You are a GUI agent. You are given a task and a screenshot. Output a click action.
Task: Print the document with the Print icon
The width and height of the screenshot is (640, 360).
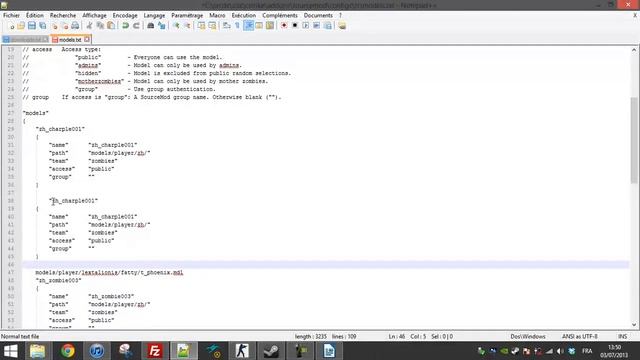75,26
